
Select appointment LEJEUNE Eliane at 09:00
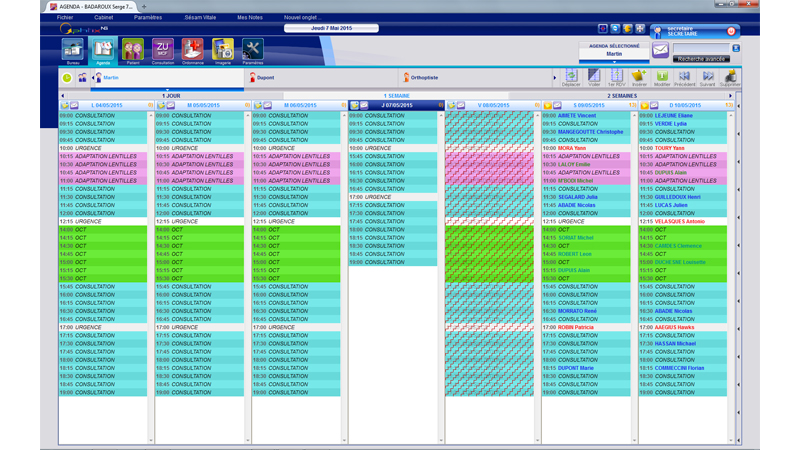click(x=683, y=116)
